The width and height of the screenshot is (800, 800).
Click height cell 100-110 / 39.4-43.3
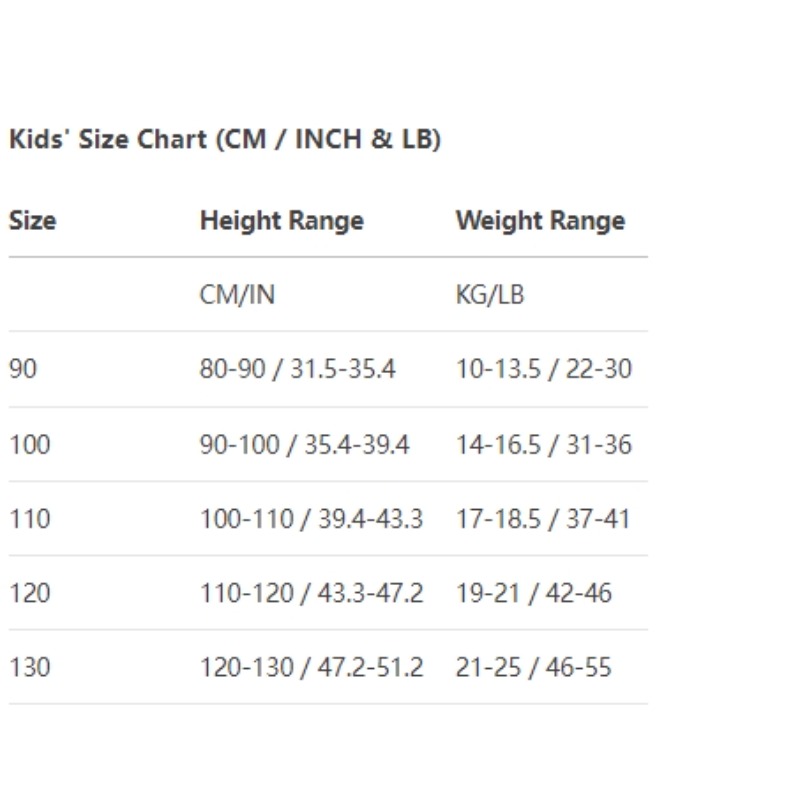click(312, 518)
